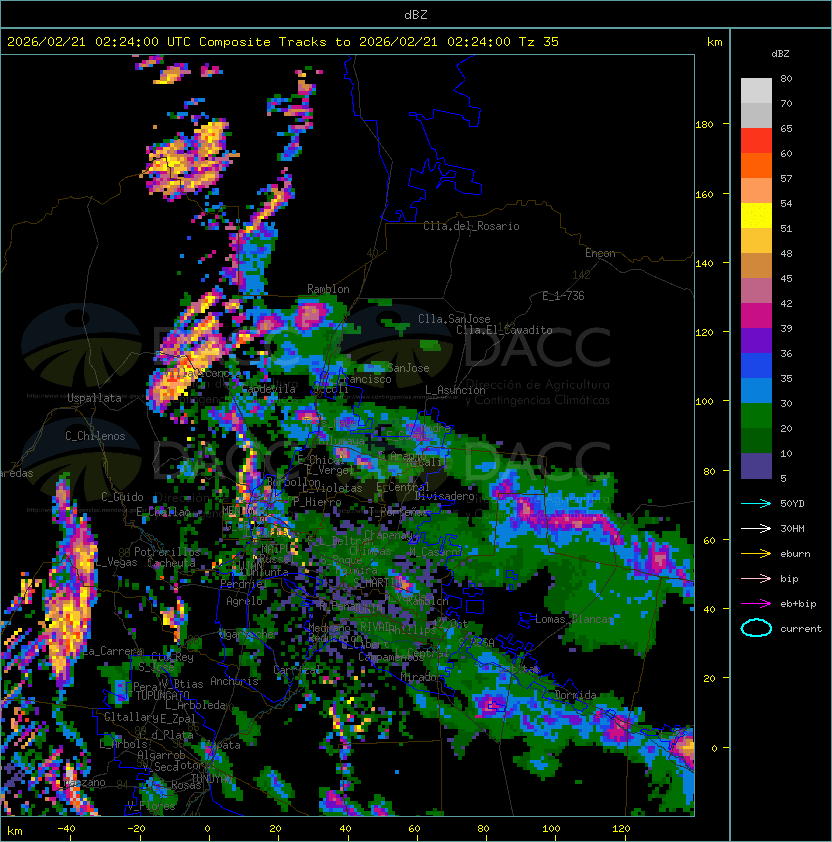Click the TUPUNGATO map label
Image resolution: width=832 pixels, height=842 pixels.
pyautogui.click(x=162, y=696)
